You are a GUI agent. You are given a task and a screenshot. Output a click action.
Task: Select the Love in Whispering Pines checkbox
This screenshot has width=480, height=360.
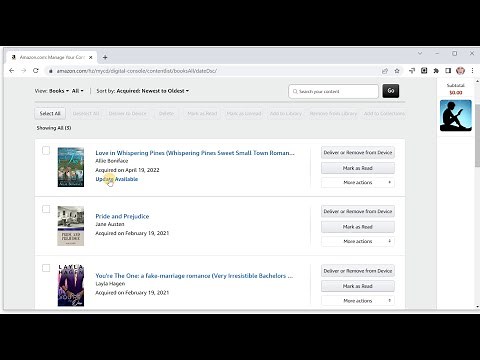click(46, 151)
